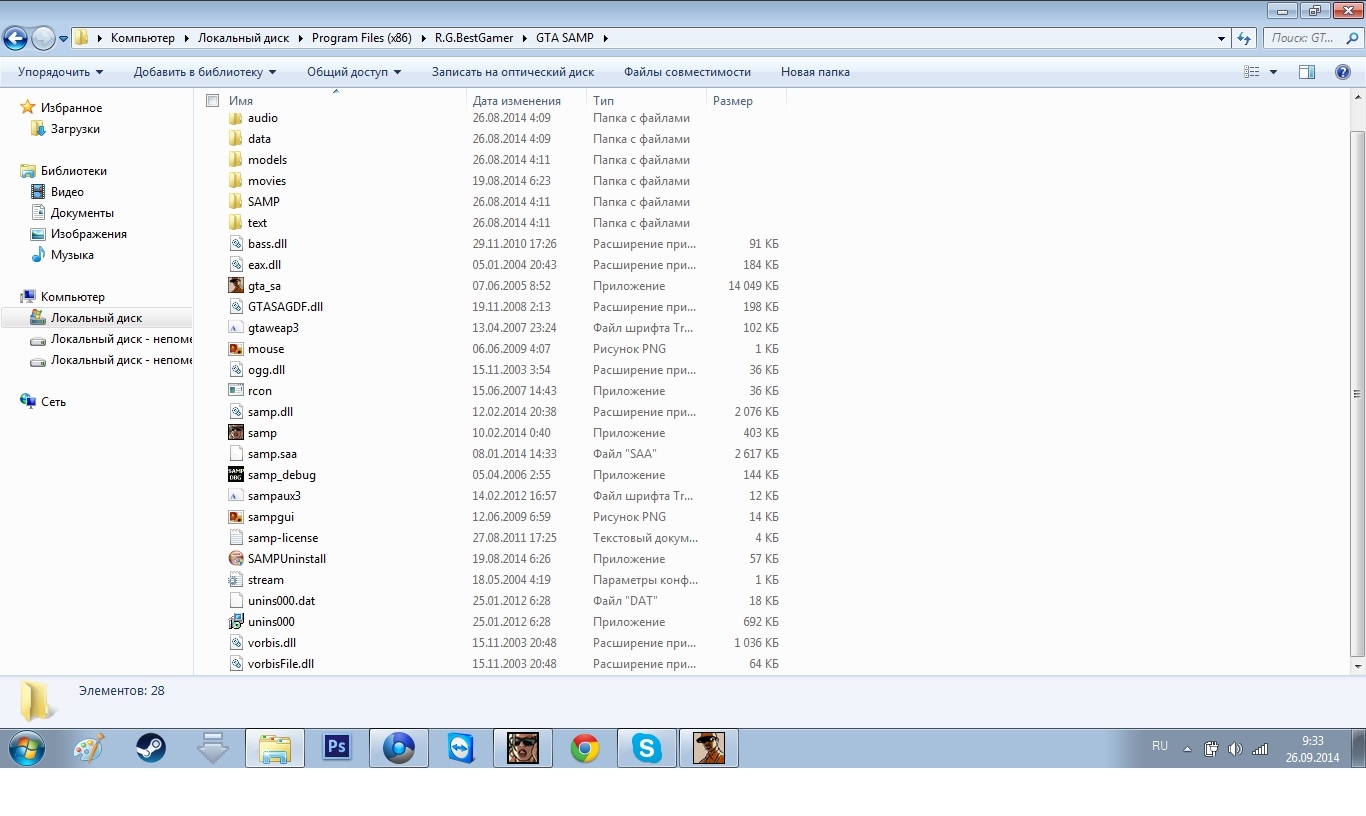This screenshot has height=816, width=1366.
Task: Click the Forward navigation arrow button
Action: [43, 39]
